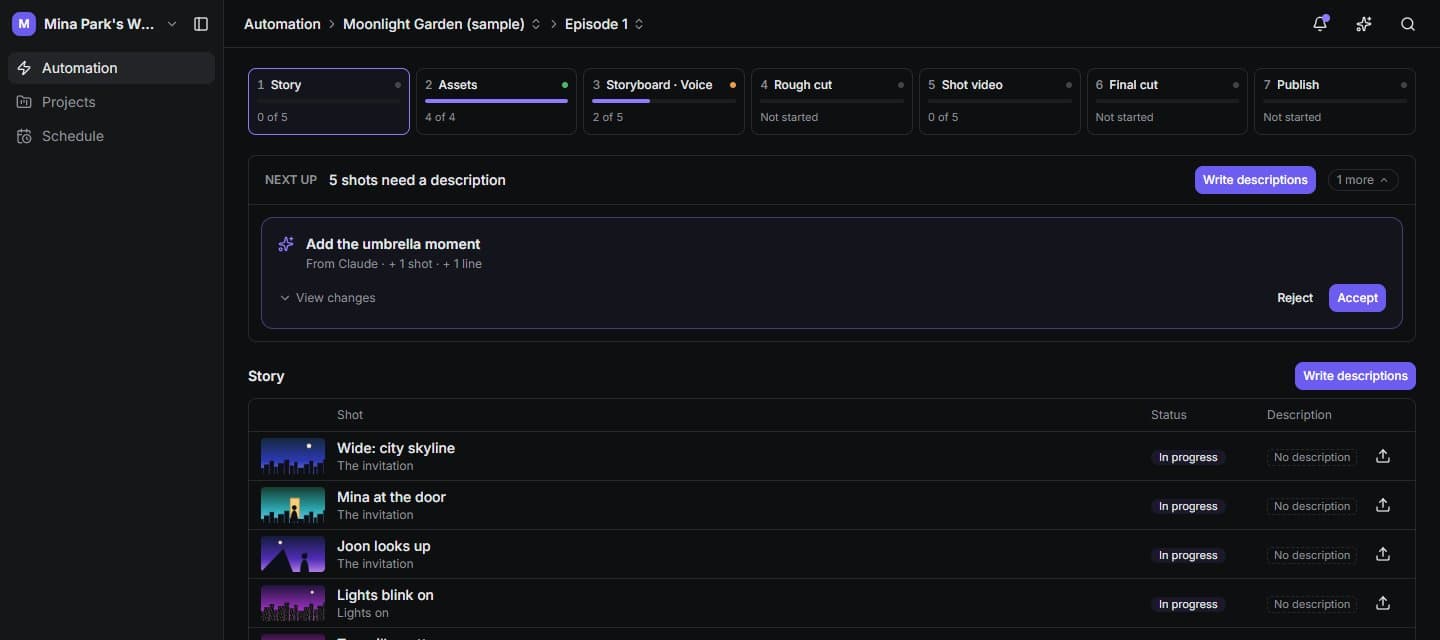Toggle the sidebar panel icon
Viewport: 1440px width, 640px height.
(201, 24)
